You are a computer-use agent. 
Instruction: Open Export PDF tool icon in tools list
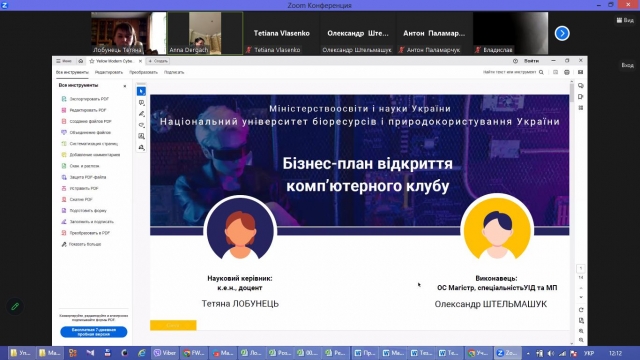tap(64, 99)
